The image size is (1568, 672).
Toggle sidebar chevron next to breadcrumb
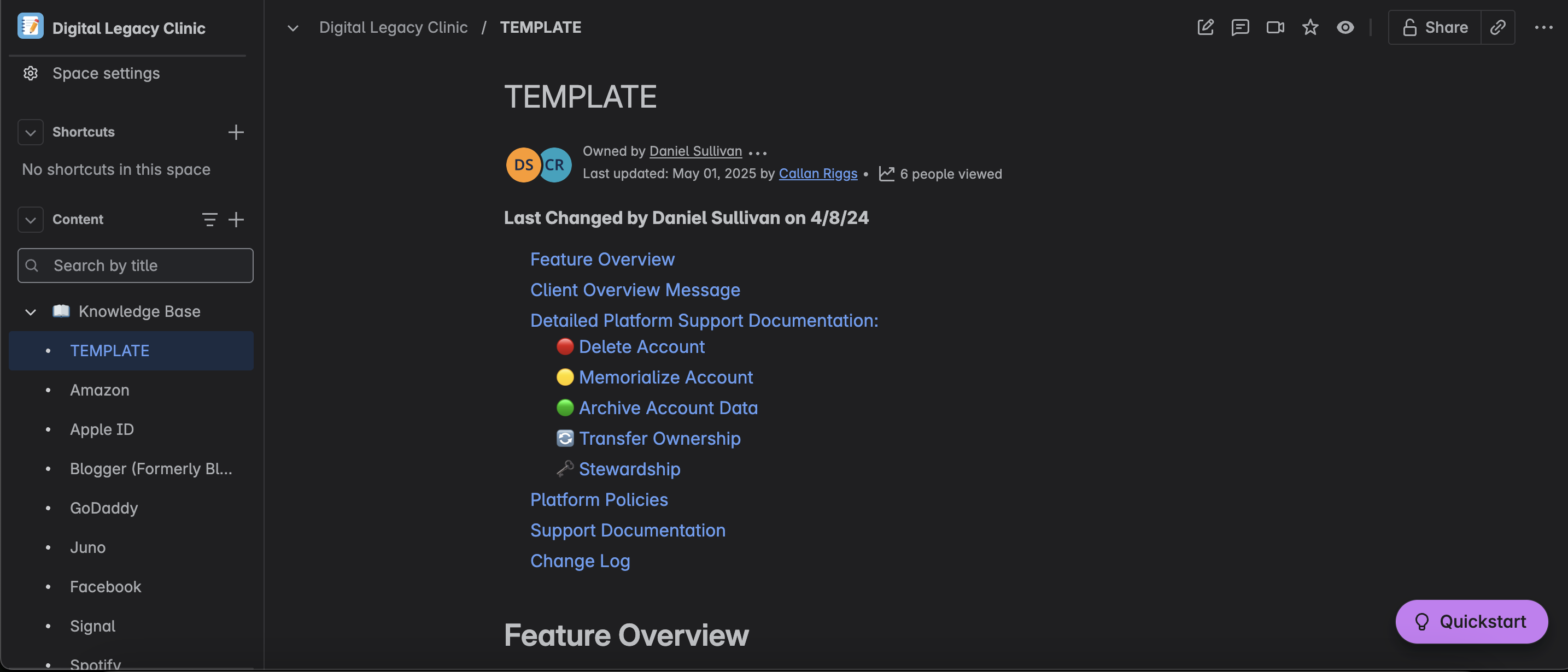[x=293, y=27]
